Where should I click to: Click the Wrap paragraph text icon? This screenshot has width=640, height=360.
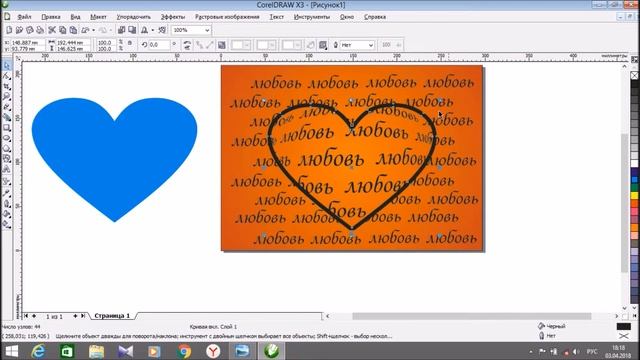[323, 45]
